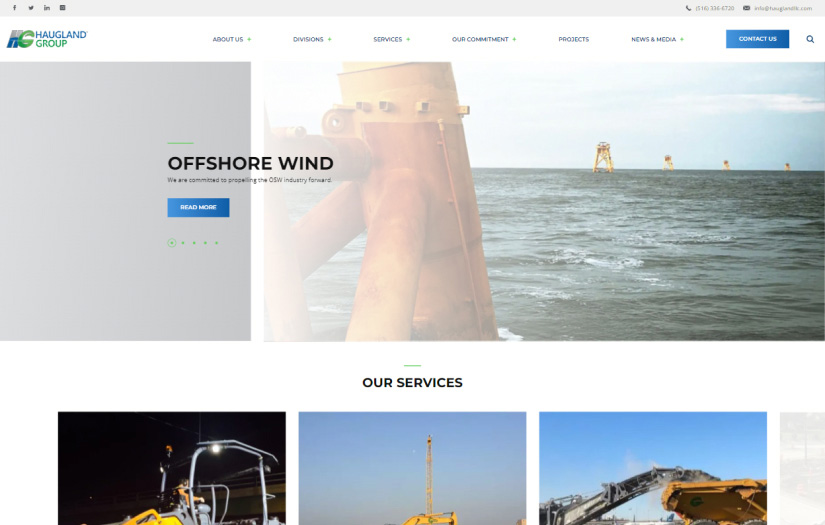Open the crane service card image

pyautogui.click(x=412, y=468)
